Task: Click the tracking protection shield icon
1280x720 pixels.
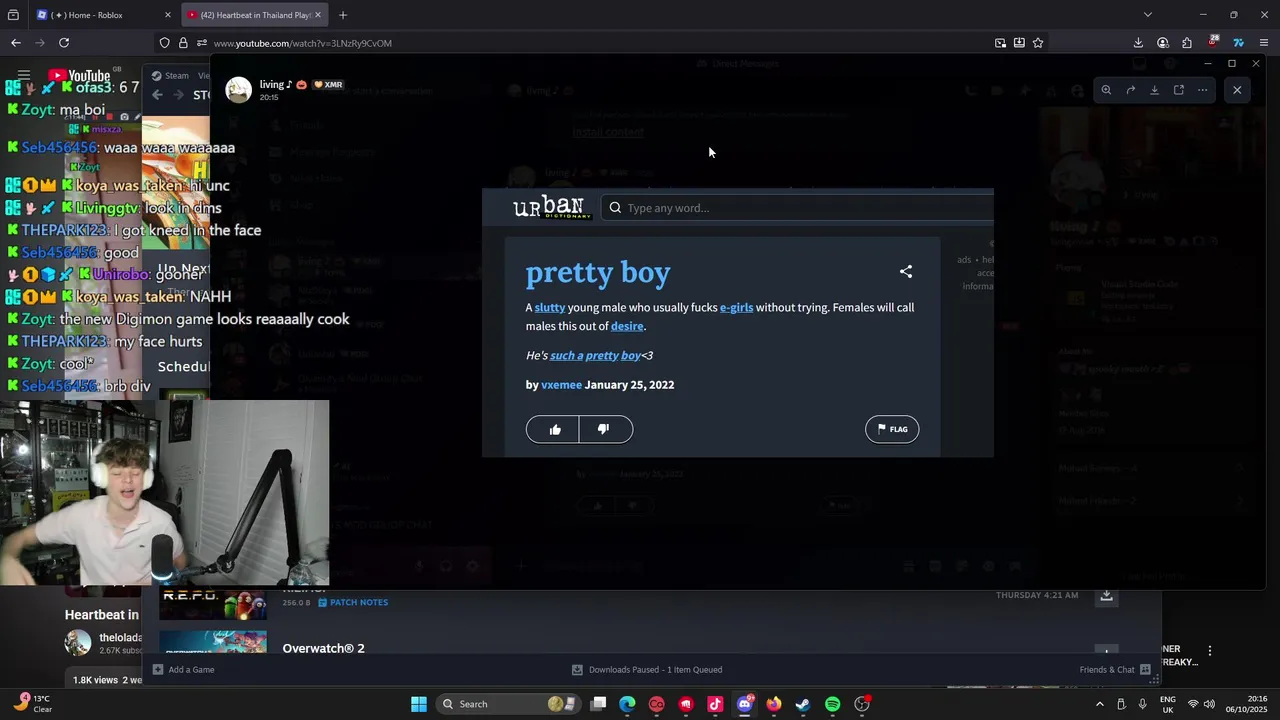Action: pos(164,43)
